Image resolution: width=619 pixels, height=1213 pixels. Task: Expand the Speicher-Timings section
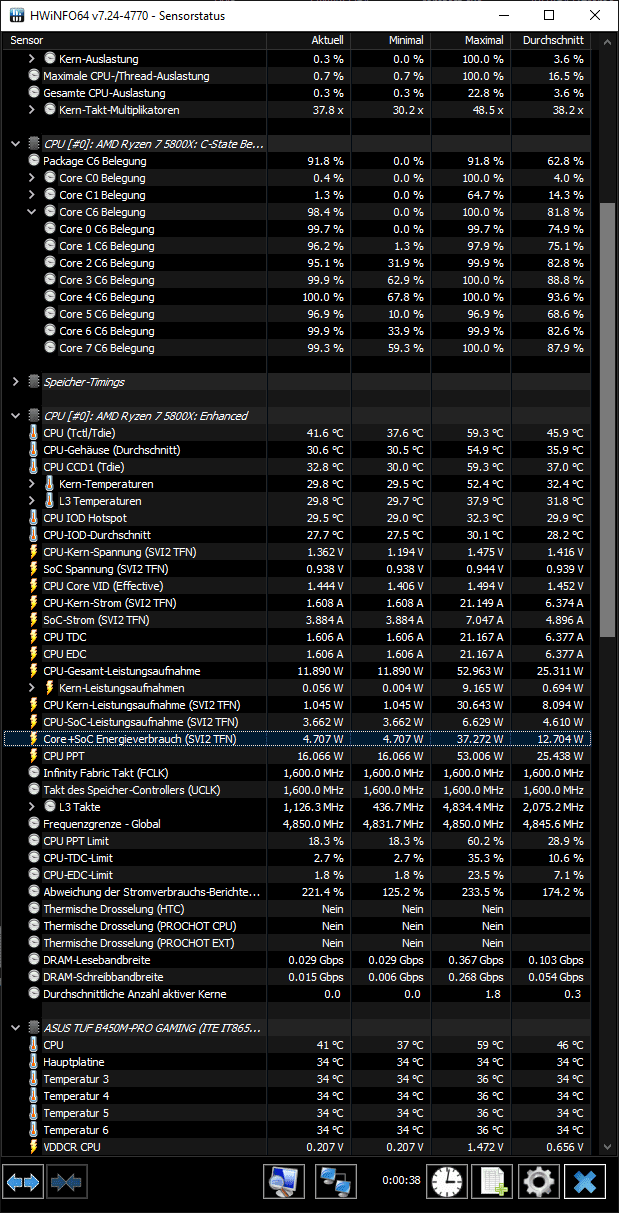[15, 382]
